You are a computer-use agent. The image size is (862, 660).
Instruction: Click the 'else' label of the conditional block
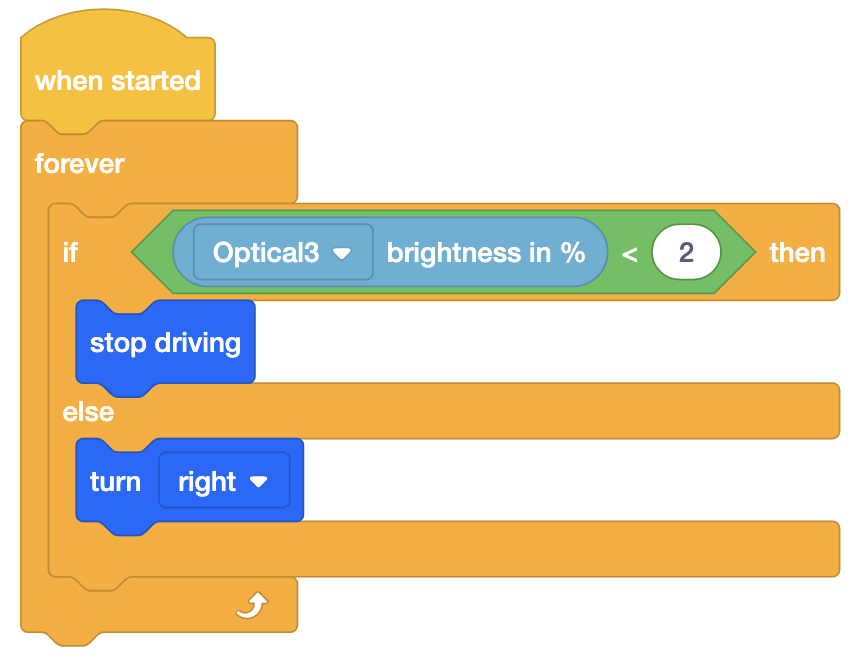click(88, 411)
